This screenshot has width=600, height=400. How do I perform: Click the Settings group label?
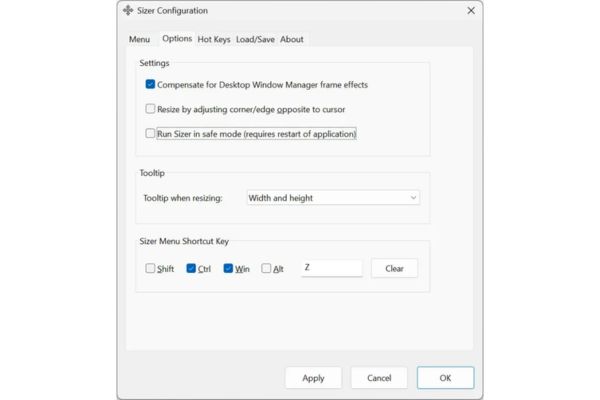154,63
